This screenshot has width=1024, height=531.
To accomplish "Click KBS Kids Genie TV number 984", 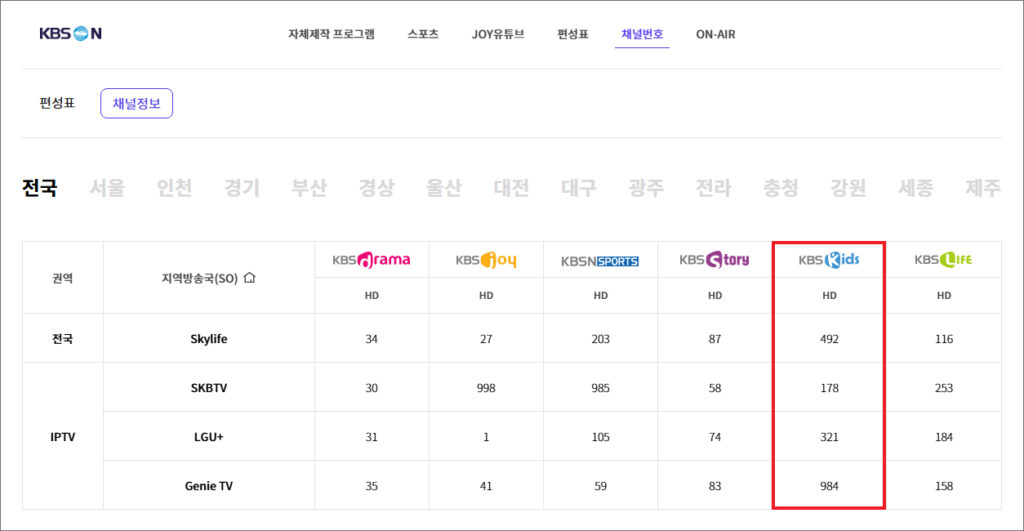I will [829, 485].
